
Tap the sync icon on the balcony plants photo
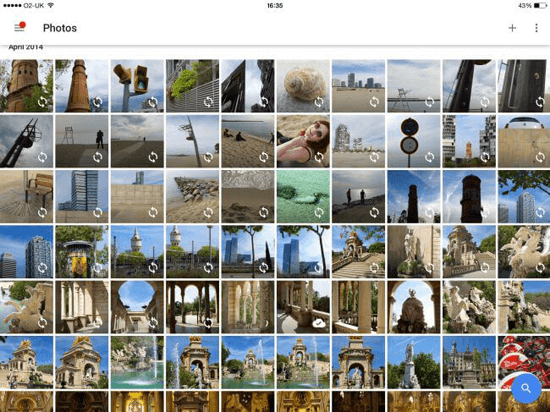pos(208,102)
